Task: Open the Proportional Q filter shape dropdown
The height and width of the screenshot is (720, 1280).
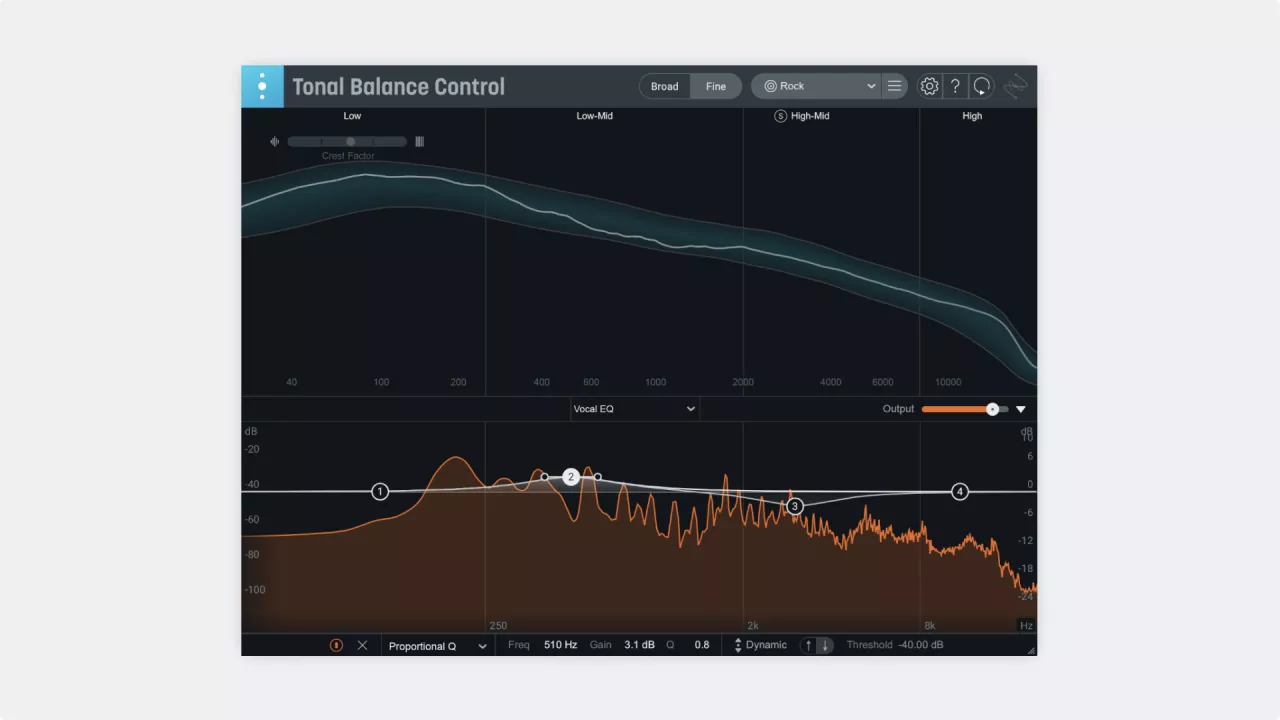Action: point(437,646)
